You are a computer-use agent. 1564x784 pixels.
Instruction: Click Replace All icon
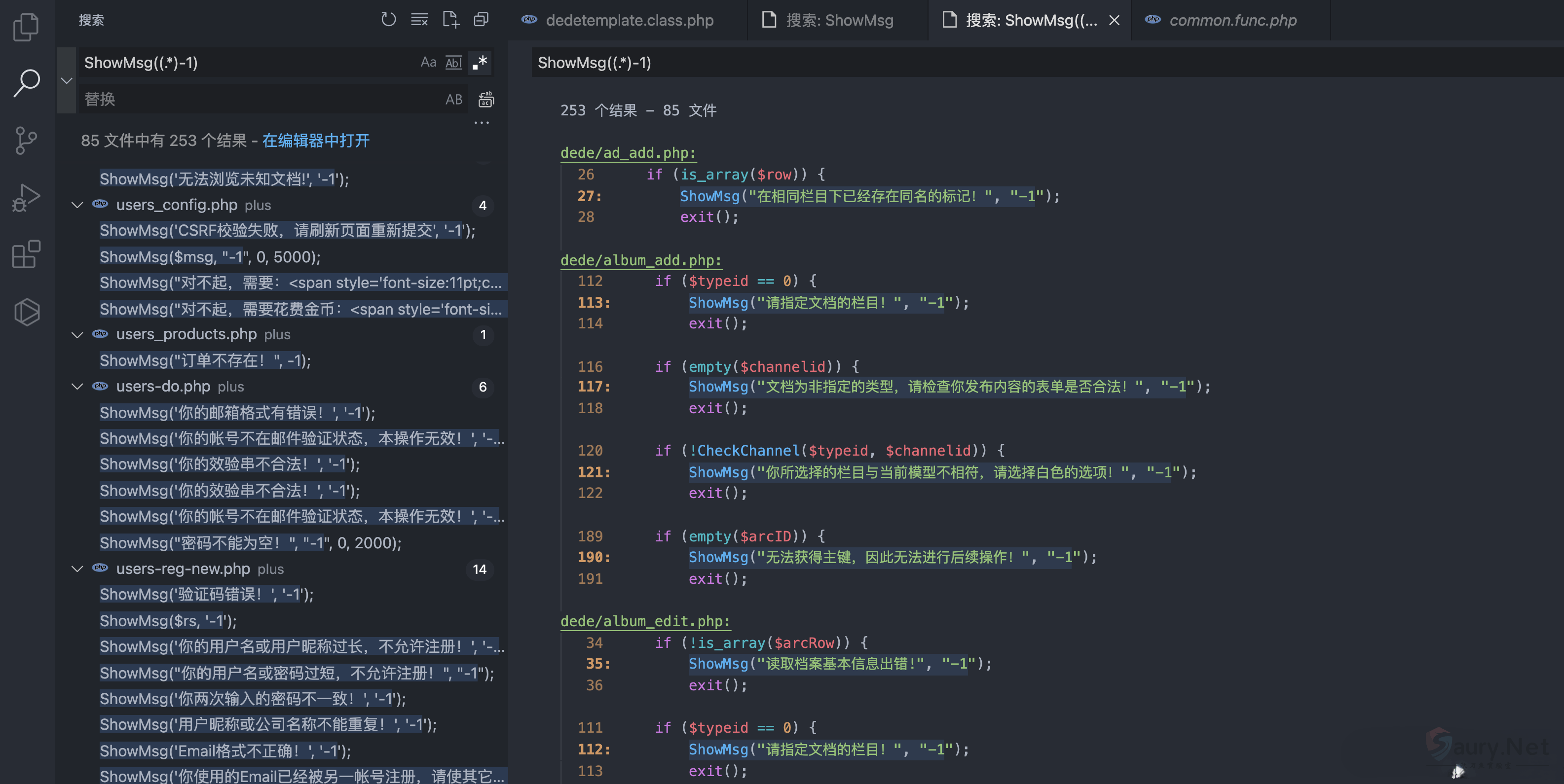point(485,99)
